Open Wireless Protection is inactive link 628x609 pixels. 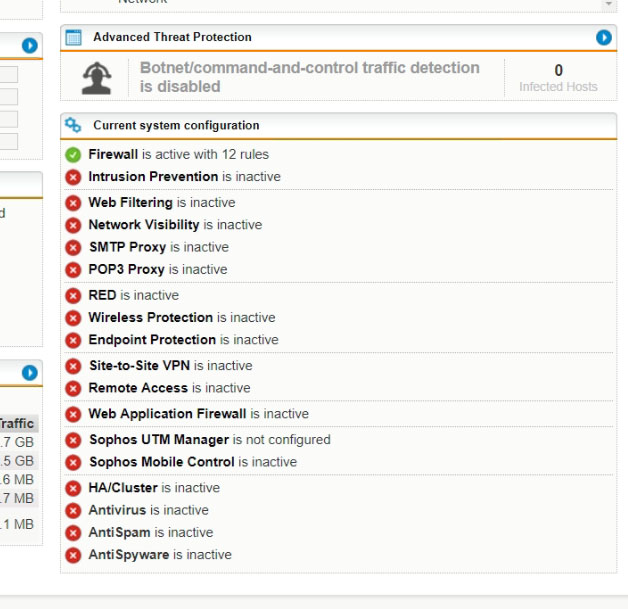(182, 318)
